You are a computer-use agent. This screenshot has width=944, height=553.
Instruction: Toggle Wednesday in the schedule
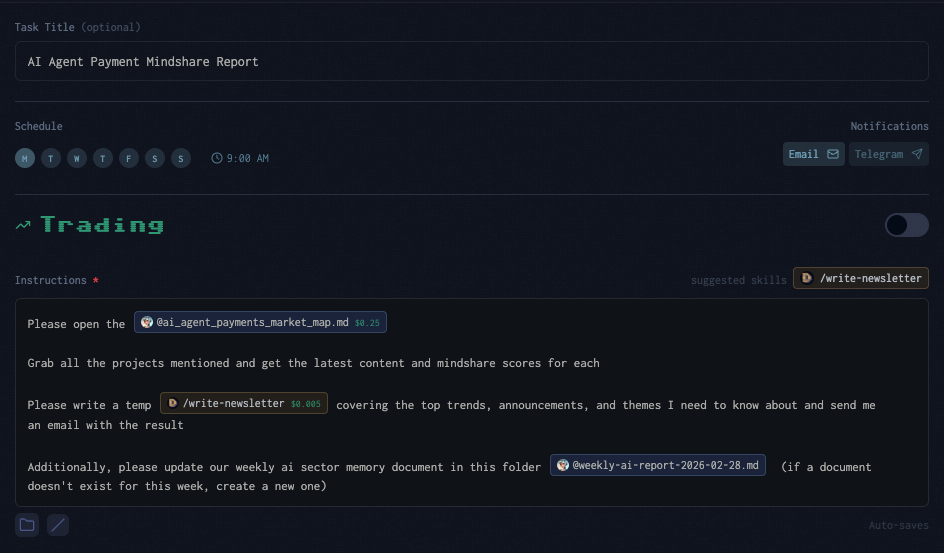(76, 158)
